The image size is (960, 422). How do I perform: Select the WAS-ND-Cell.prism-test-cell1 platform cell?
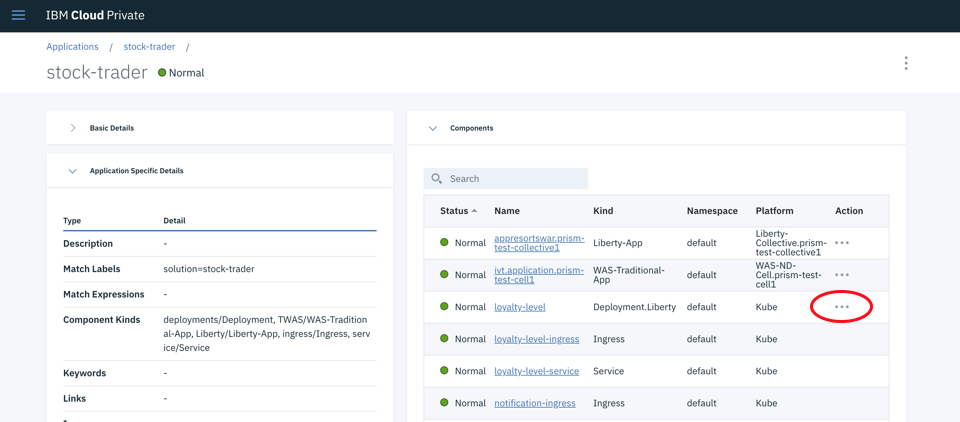click(x=789, y=275)
